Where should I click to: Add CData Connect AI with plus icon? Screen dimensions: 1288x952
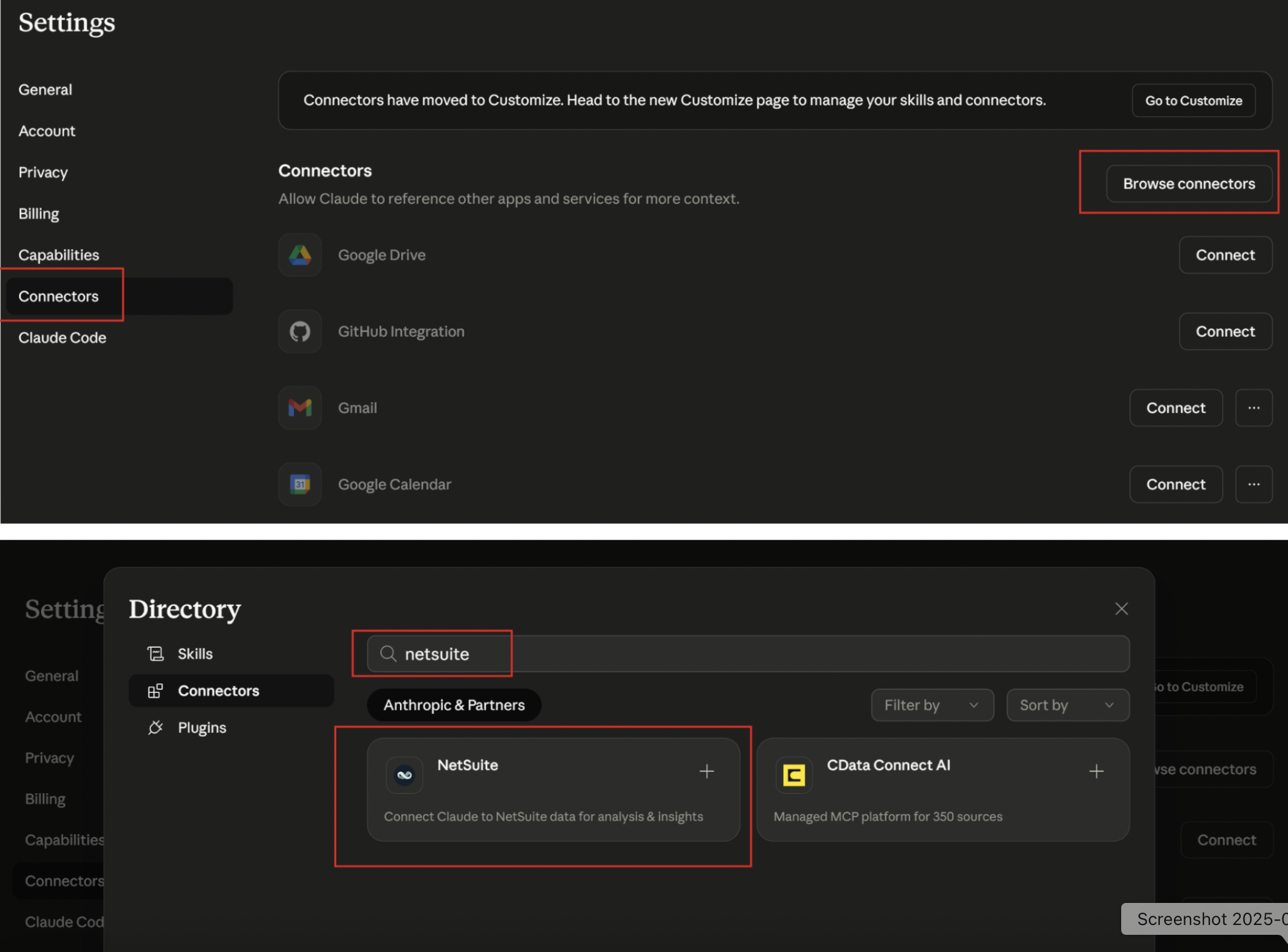pos(1096,771)
